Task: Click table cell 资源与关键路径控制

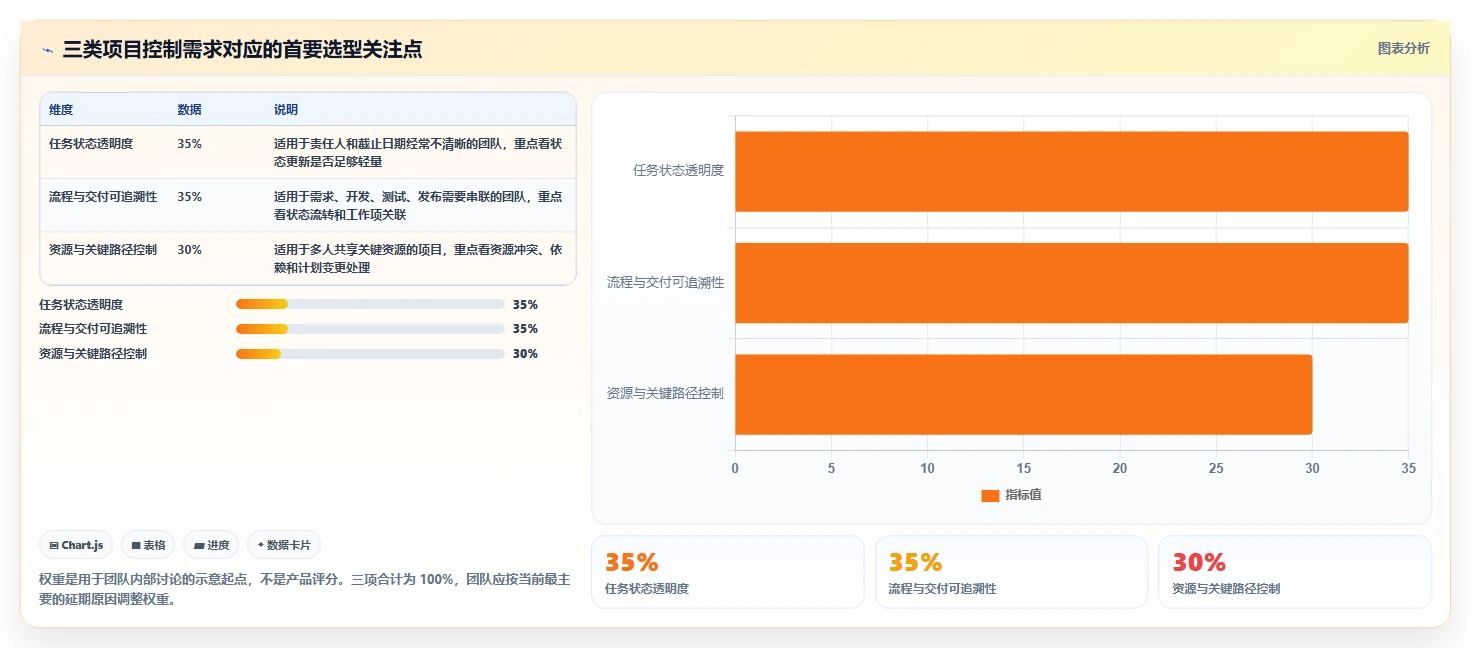Action: click(103, 250)
